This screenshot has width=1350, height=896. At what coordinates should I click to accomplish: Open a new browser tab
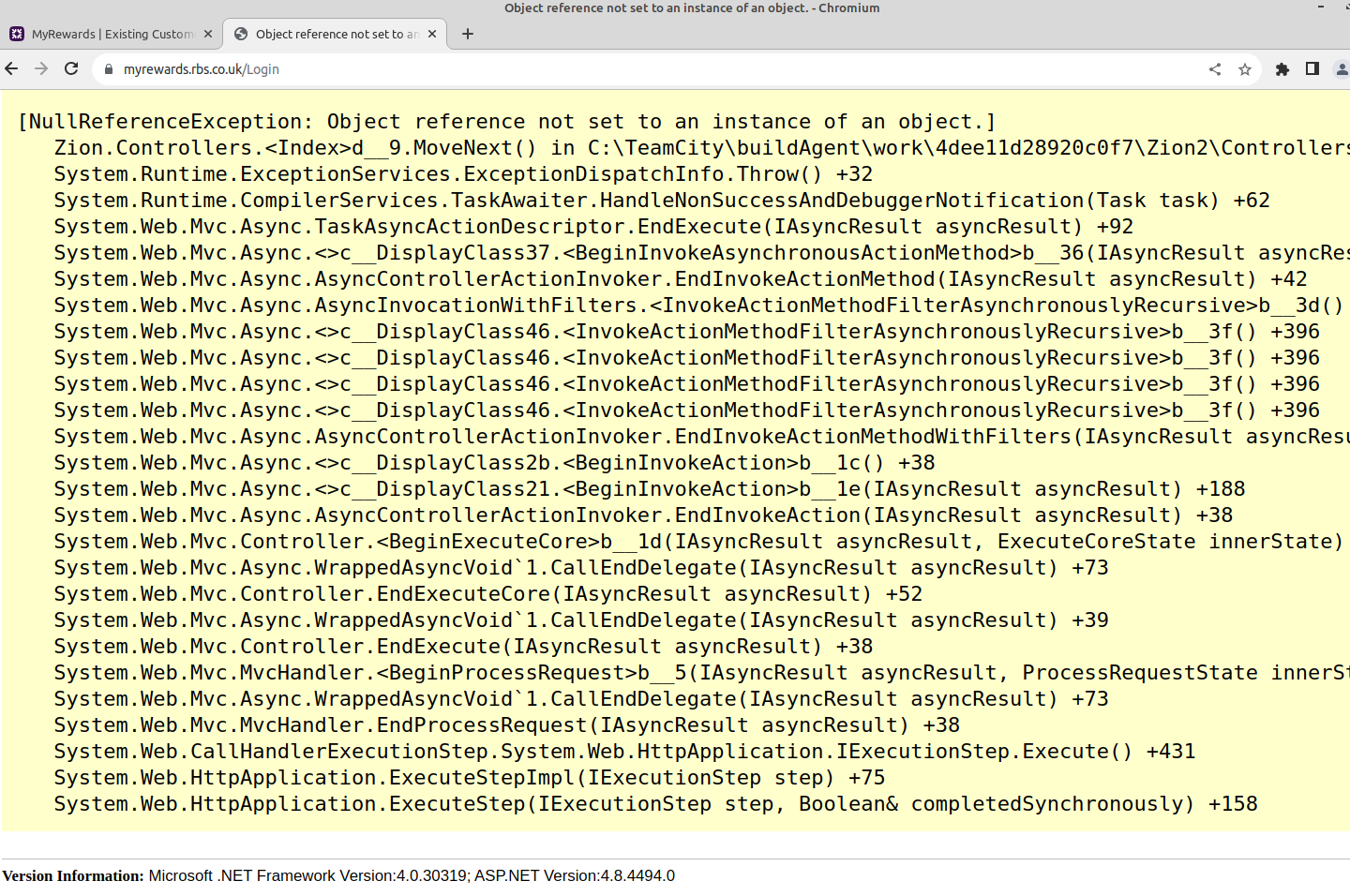[x=468, y=34]
